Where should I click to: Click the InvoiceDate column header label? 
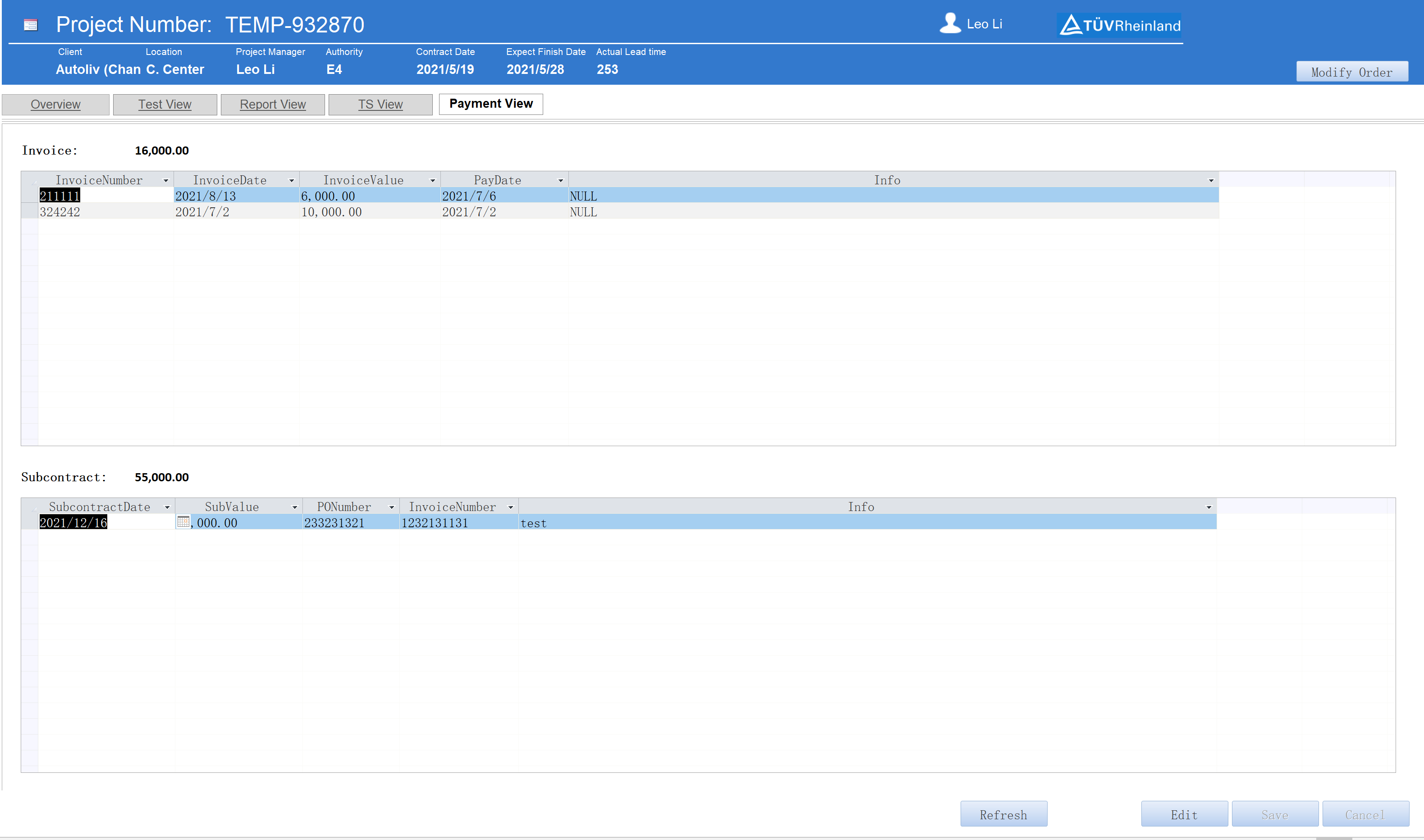230,180
